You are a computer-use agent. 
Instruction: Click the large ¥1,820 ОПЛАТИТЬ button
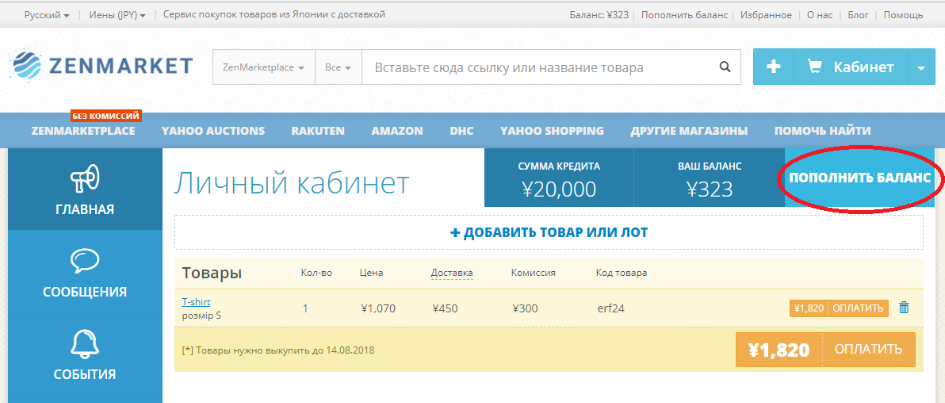[x=826, y=349]
